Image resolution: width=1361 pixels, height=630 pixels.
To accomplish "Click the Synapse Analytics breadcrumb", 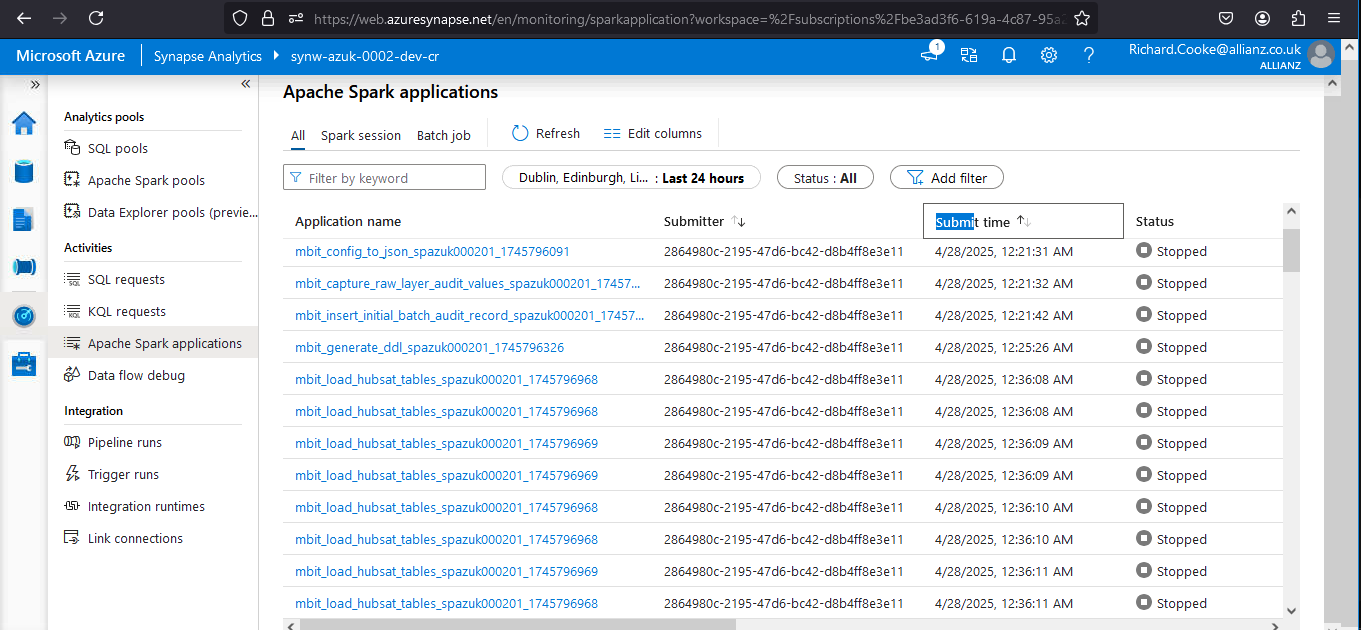I will (208, 56).
